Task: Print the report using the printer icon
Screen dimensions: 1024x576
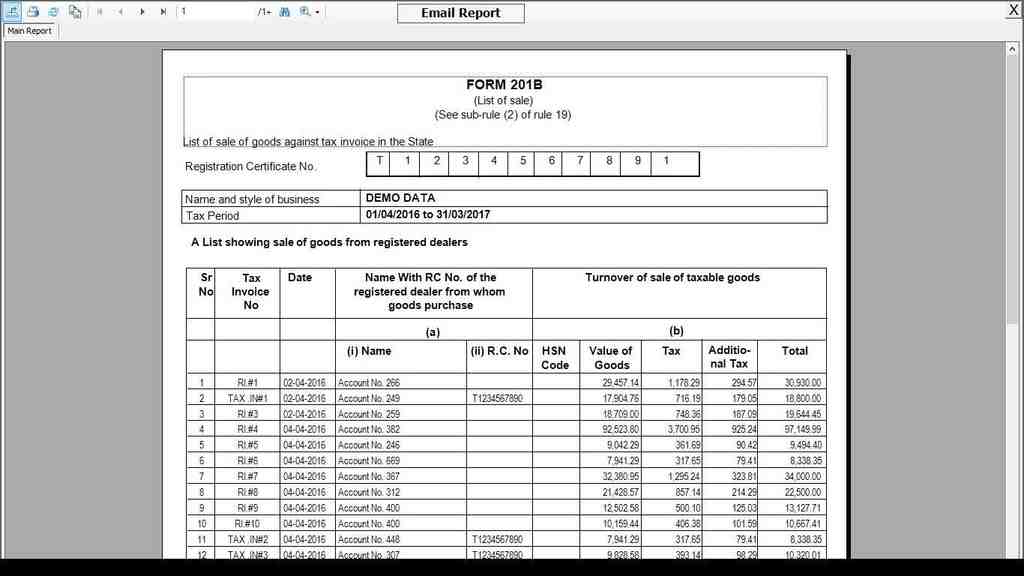Action: [x=32, y=12]
